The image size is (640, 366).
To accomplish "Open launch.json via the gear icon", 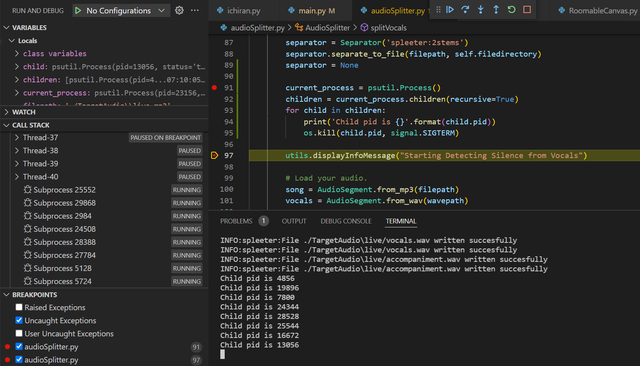I will pyautogui.click(x=179, y=11).
